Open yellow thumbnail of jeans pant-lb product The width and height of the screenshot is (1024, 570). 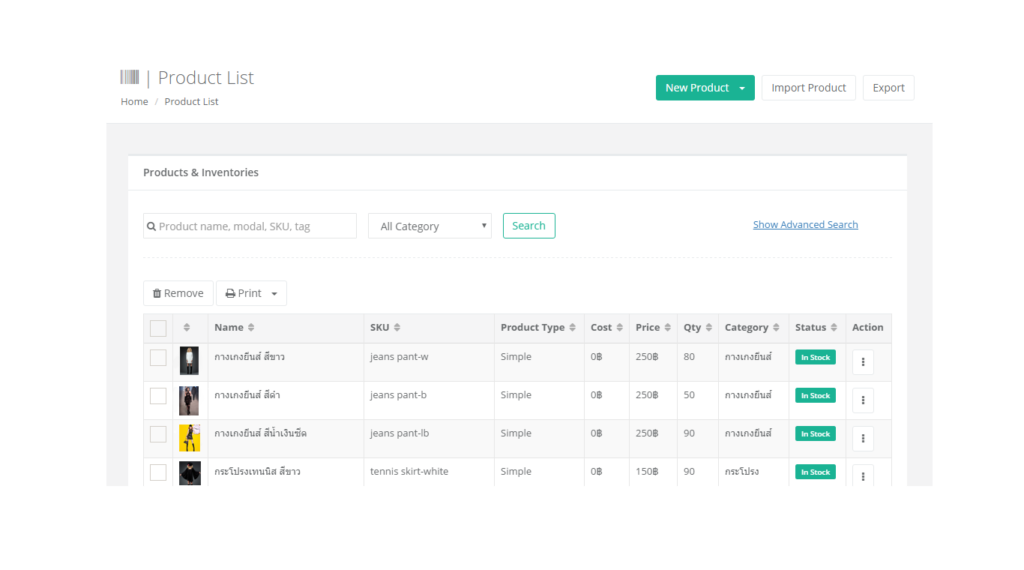(189, 437)
